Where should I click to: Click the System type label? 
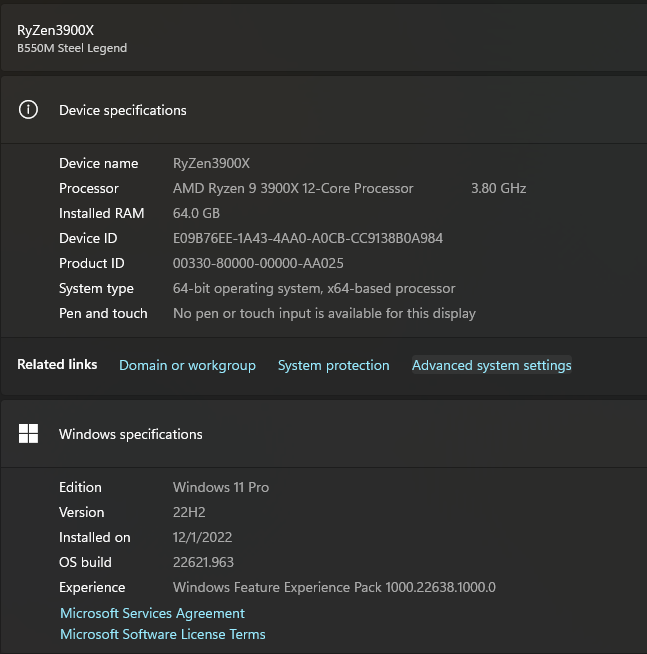[x=96, y=288]
